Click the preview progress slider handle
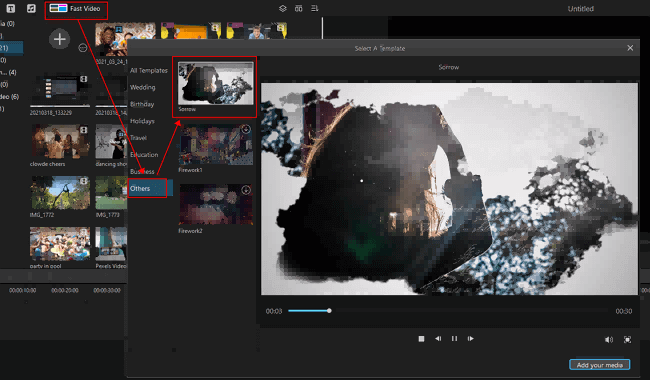650x380 pixels. coord(329,311)
